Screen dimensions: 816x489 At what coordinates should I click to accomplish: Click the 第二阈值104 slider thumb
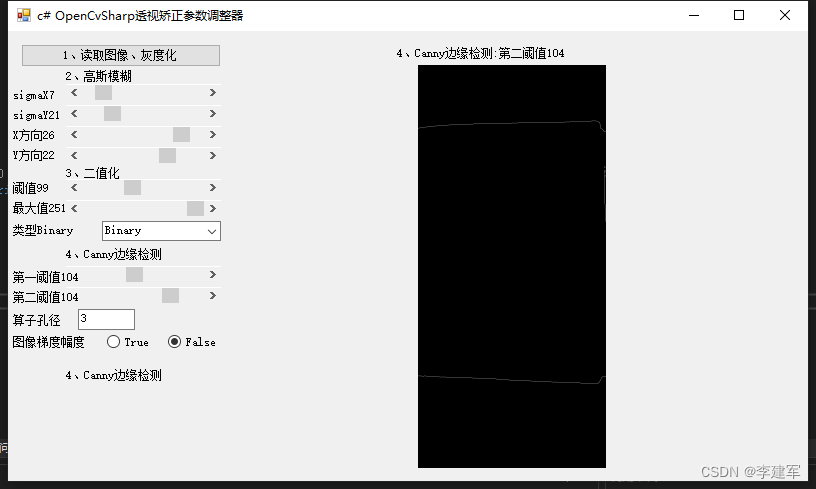click(x=170, y=295)
